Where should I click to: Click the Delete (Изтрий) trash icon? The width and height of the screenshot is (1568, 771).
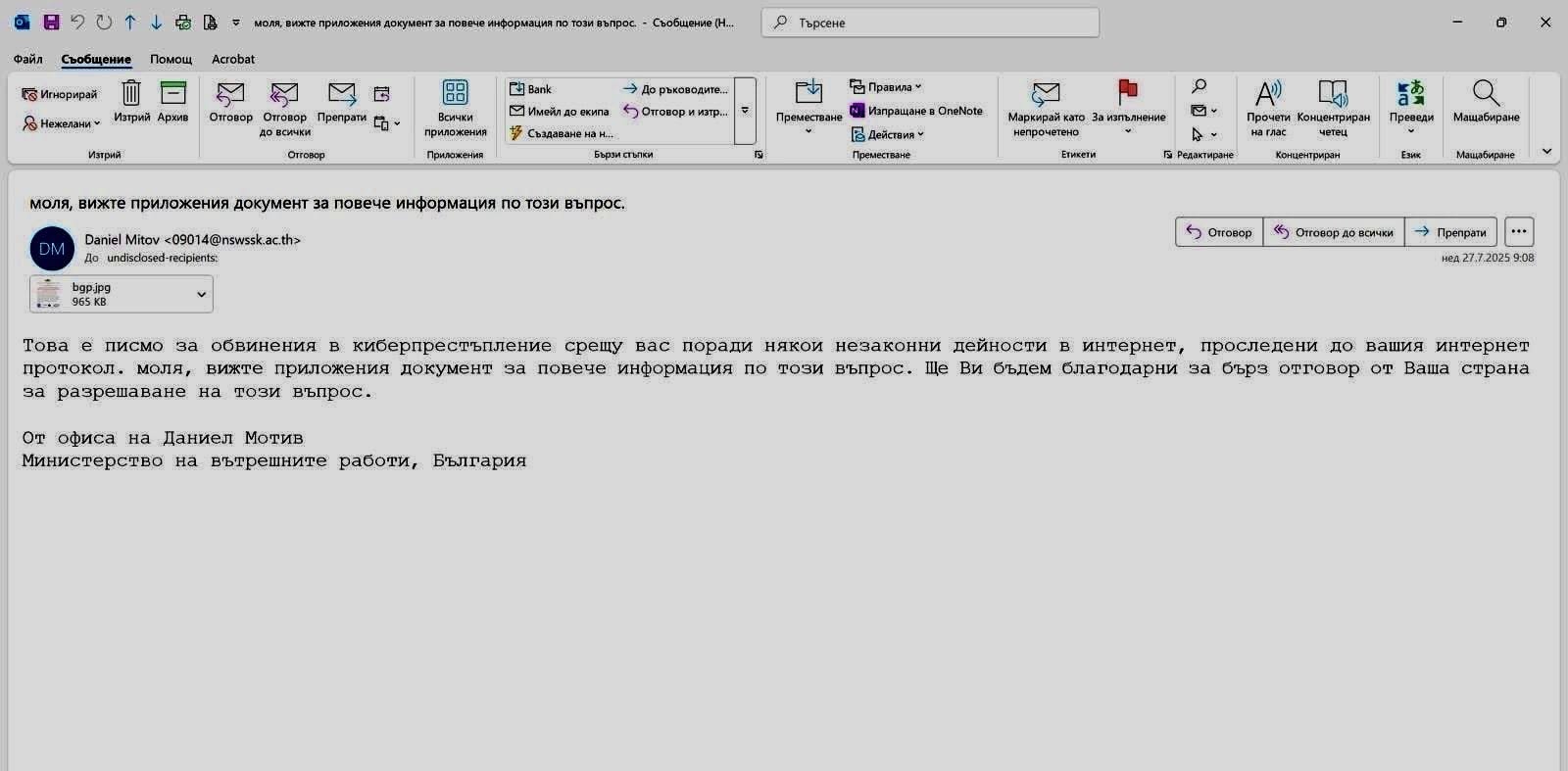pos(131,94)
